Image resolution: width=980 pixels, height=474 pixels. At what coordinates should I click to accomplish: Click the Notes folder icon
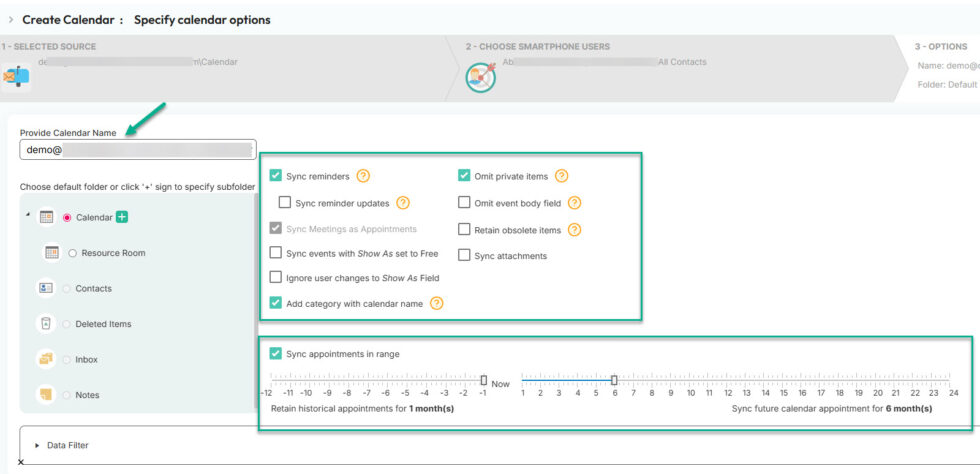coord(46,395)
